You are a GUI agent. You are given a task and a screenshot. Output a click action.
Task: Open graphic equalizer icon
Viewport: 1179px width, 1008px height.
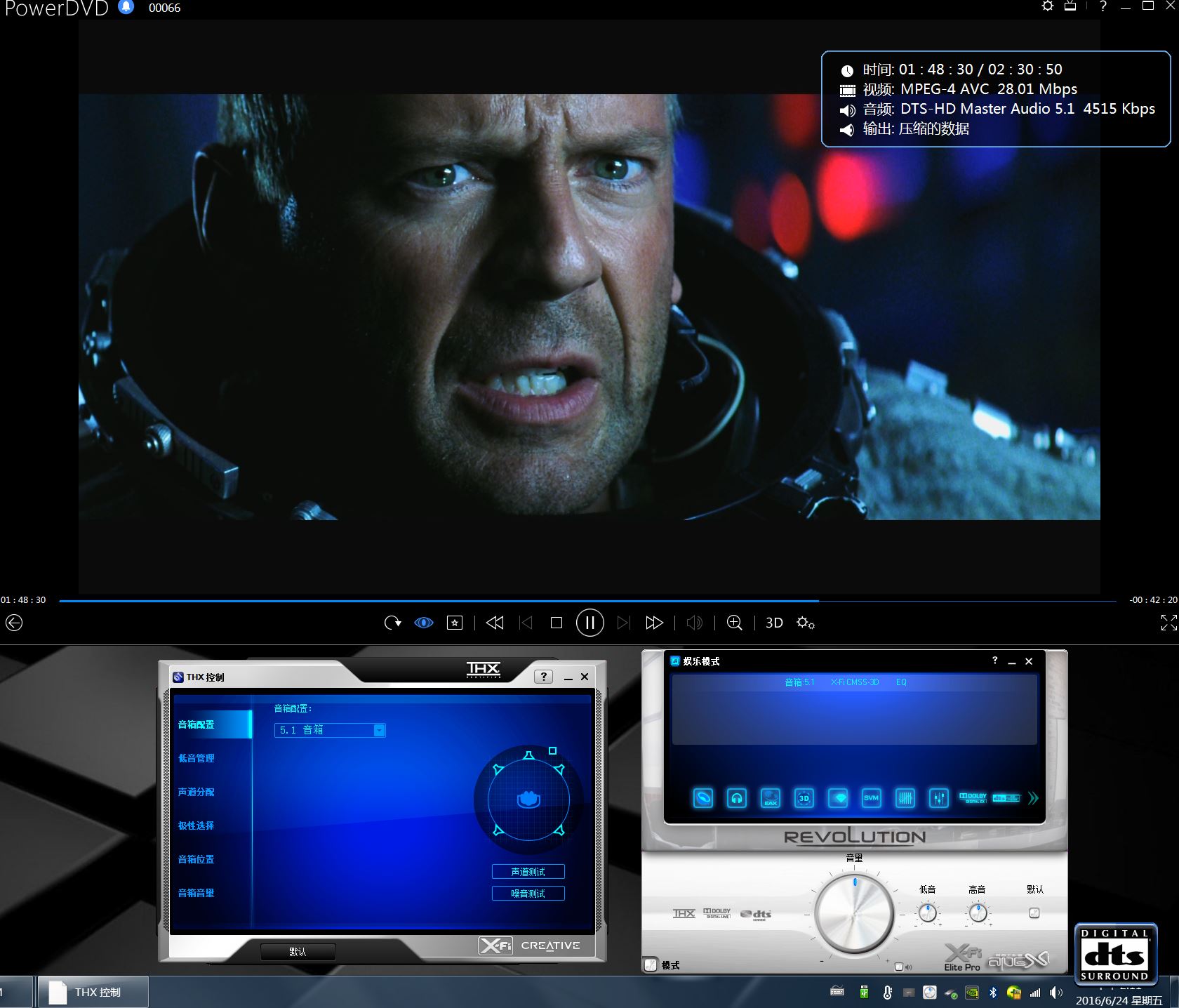coord(905,798)
